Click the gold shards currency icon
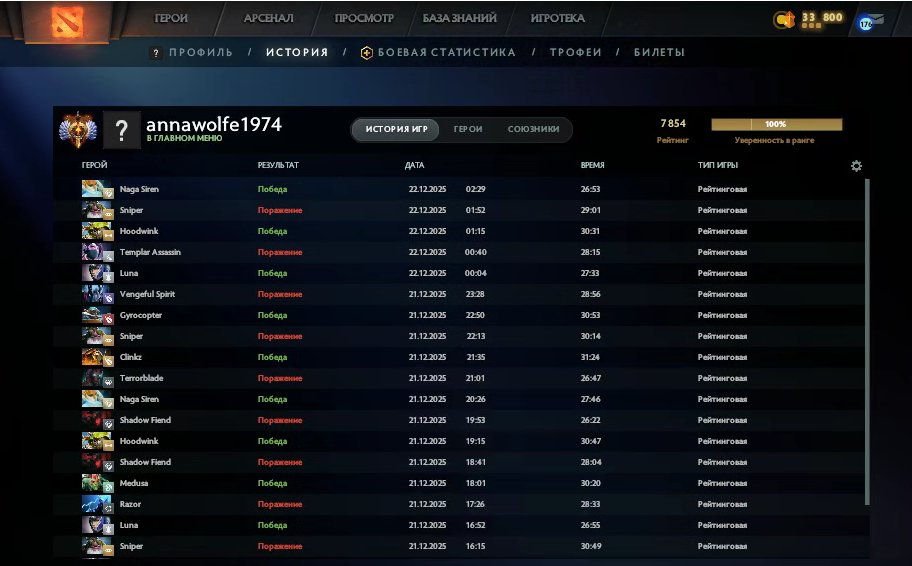Screen dimensions: 912x566 tap(784, 19)
